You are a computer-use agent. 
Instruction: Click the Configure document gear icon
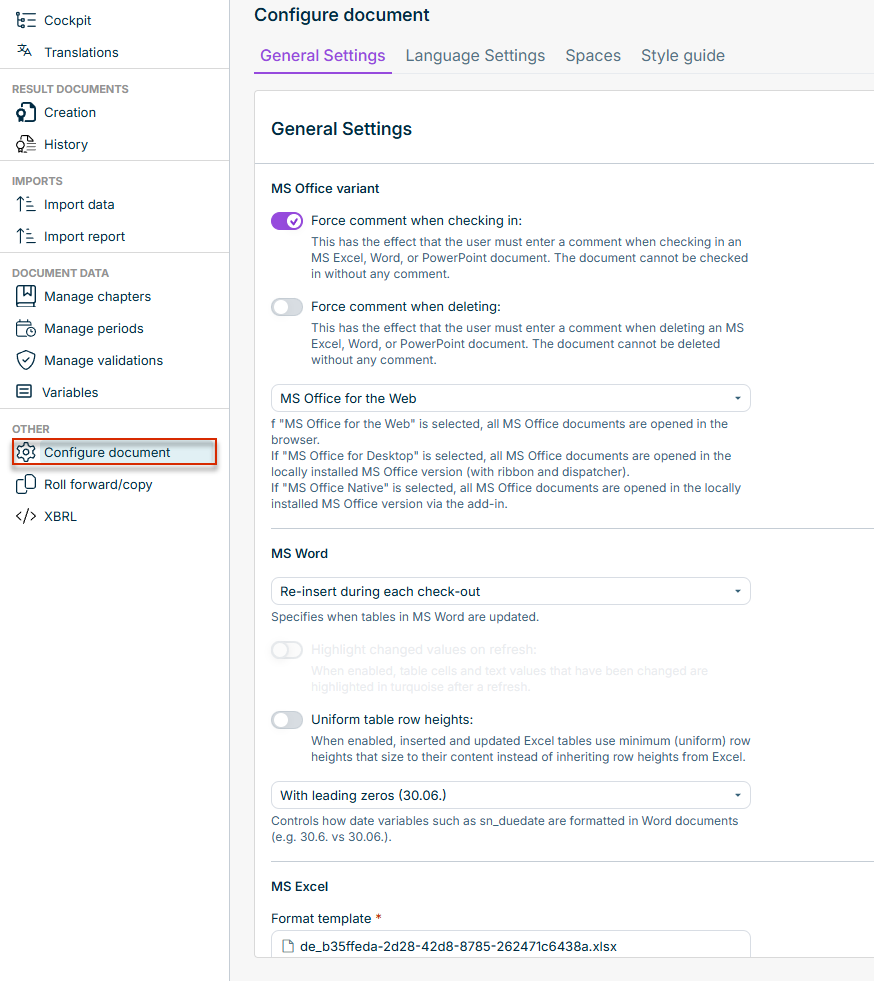[x=26, y=452]
